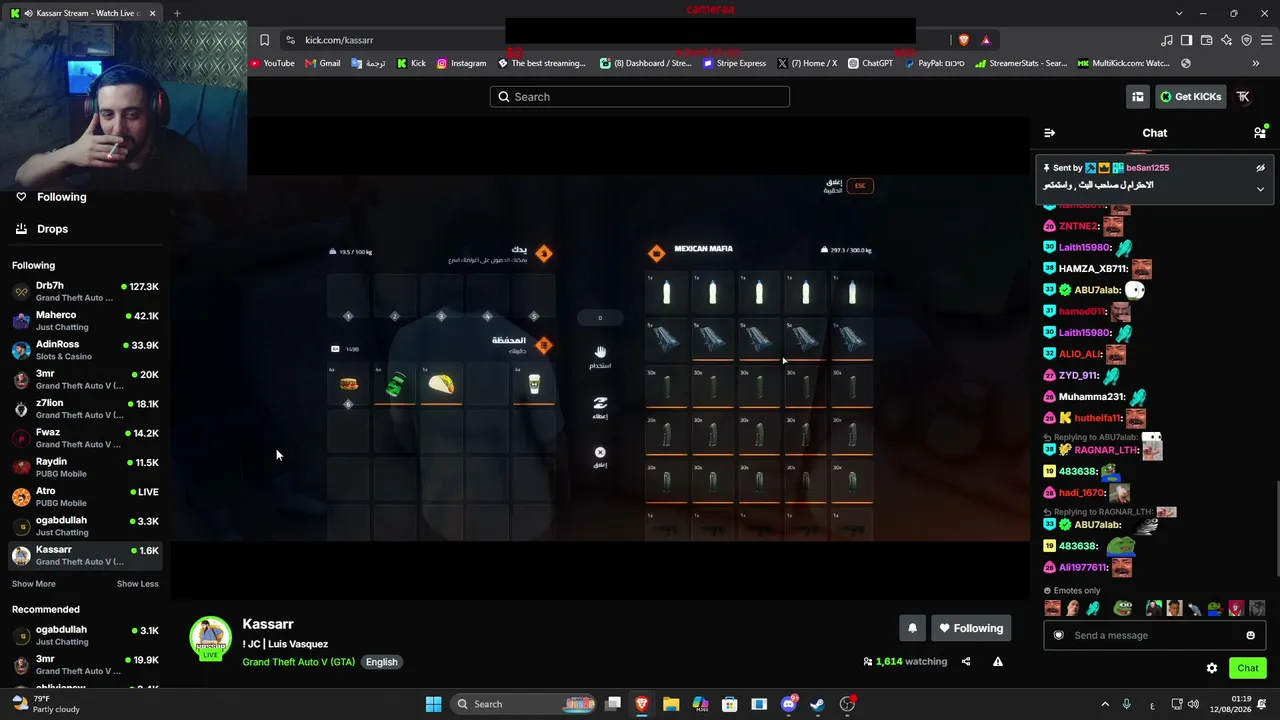Open the chat identity badge icon in message box
Image resolution: width=1280 pixels, height=720 pixels.
1059,636
